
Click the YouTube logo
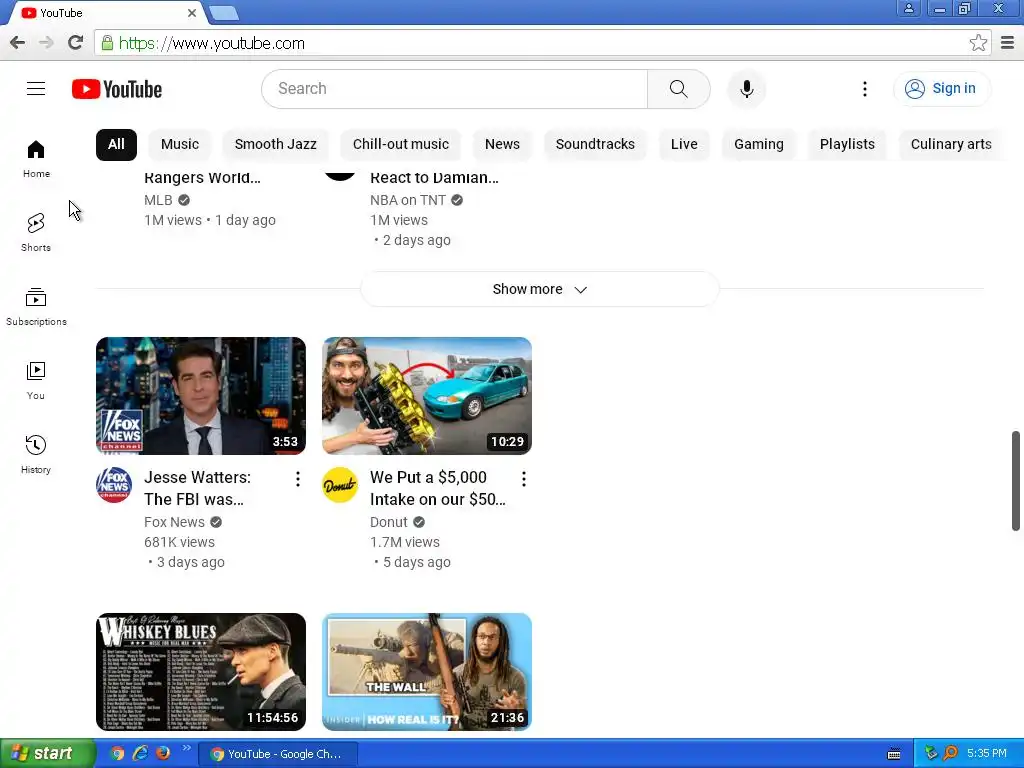coord(117,89)
